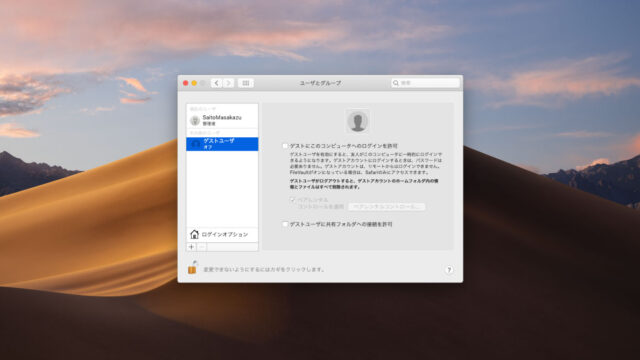This screenshot has width=640, height=360.
Task: Show all preferences with the grid icon
Action: (246, 83)
